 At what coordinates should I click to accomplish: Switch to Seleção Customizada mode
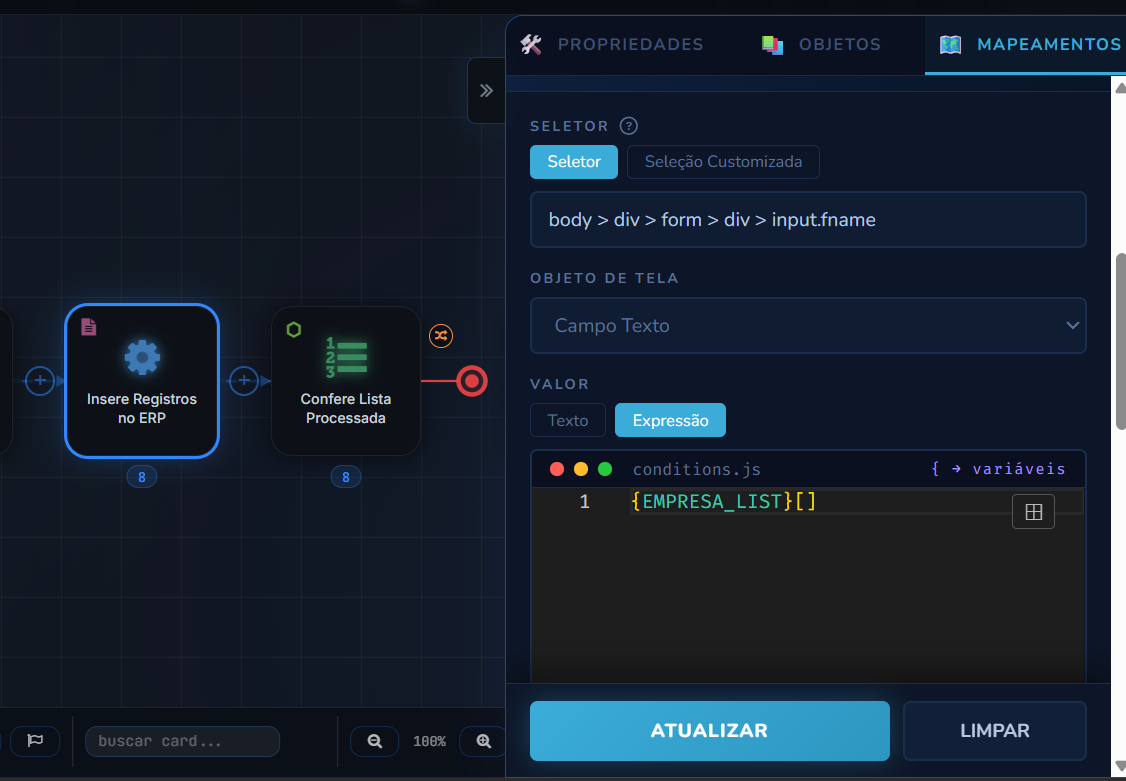click(723, 162)
